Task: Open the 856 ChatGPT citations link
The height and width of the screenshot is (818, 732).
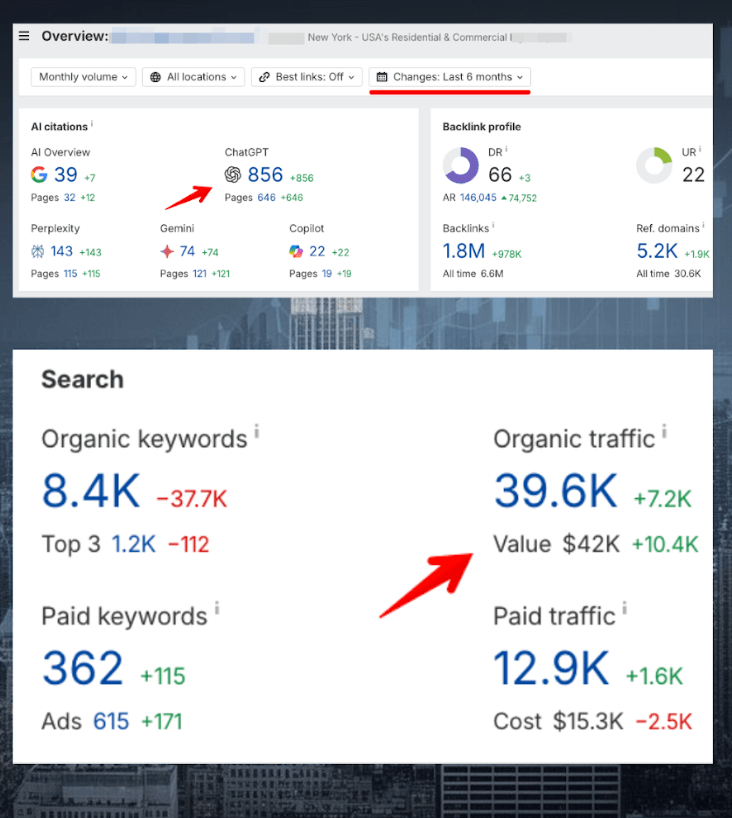Action: click(x=265, y=175)
